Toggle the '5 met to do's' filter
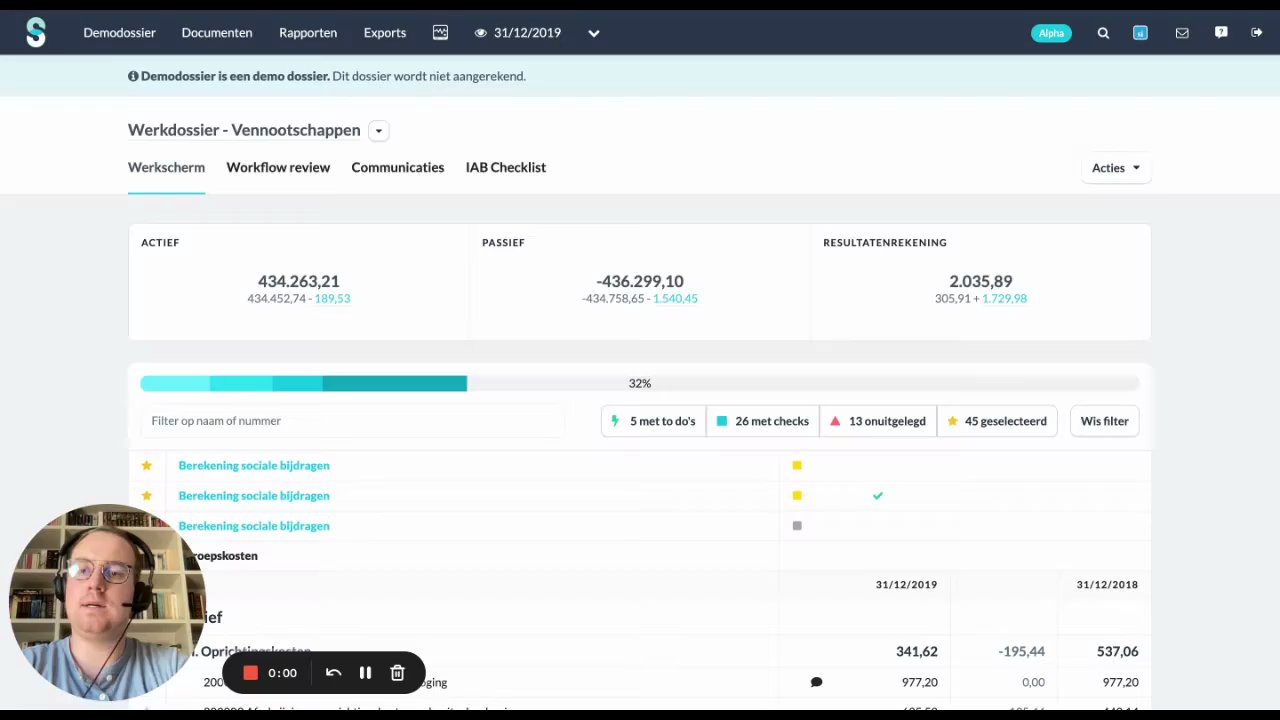This screenshot has width=1280, height=720. [x=654, y=421]
